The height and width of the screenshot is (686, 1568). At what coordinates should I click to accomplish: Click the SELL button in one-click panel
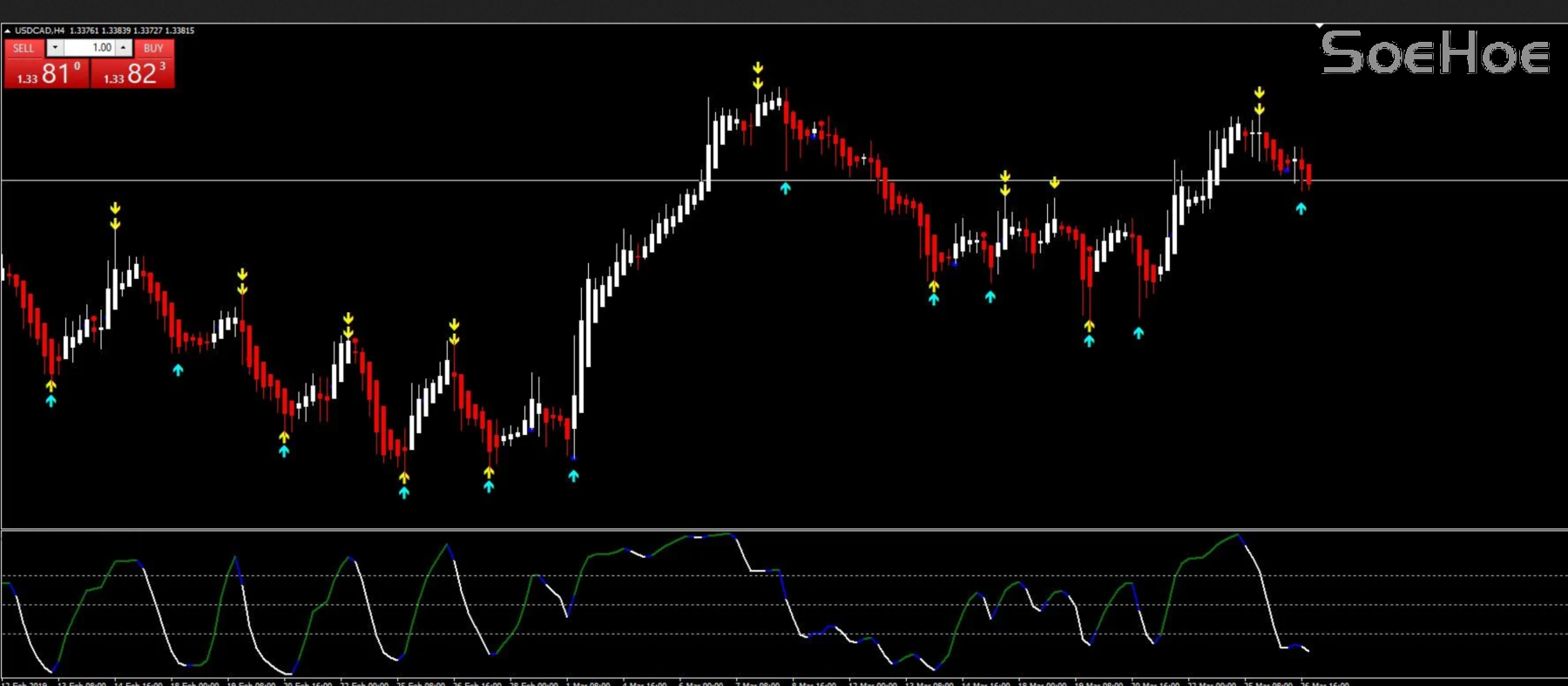pos(24,48)
